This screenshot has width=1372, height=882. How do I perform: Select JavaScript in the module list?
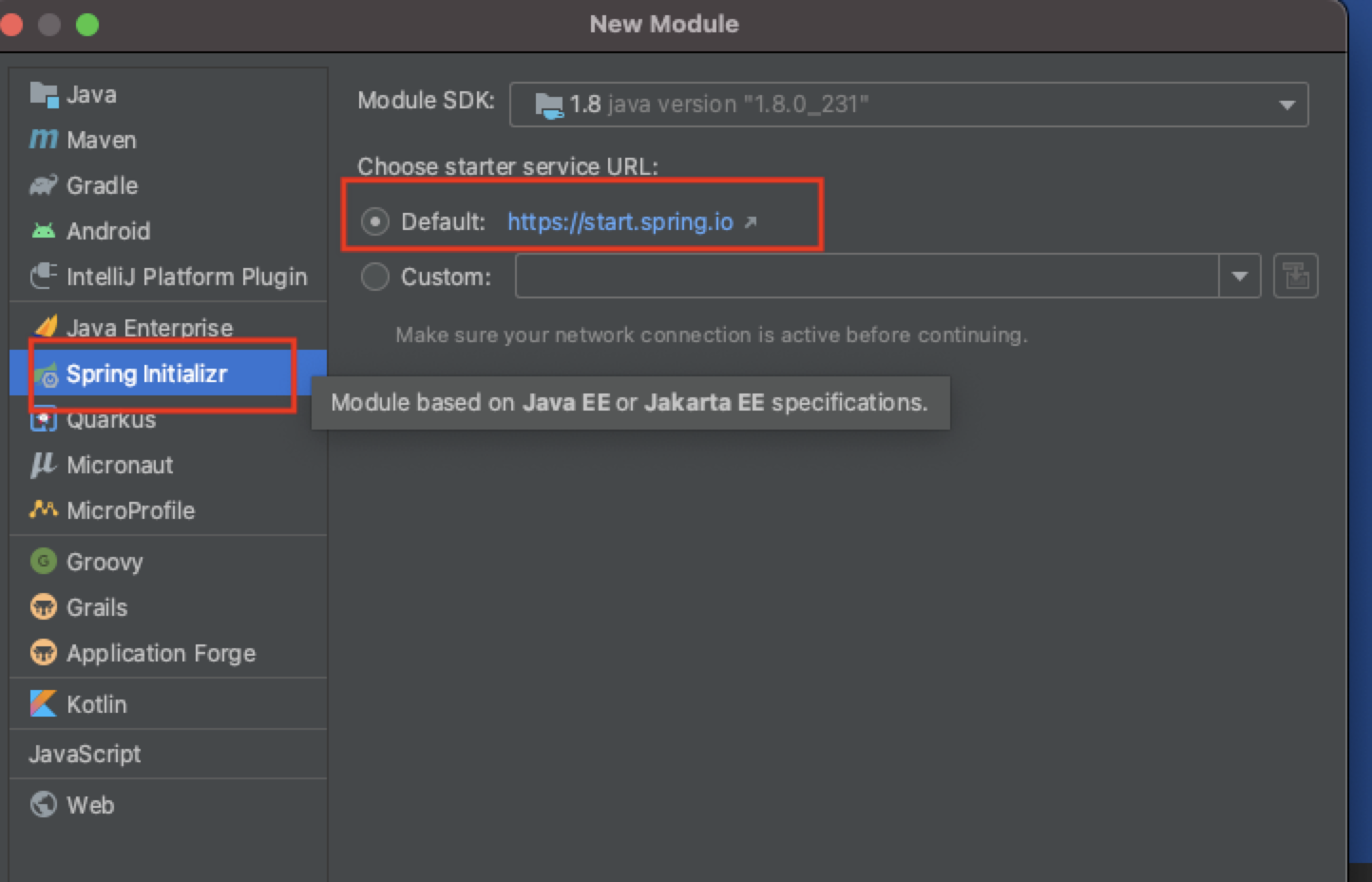coord(168,754)
